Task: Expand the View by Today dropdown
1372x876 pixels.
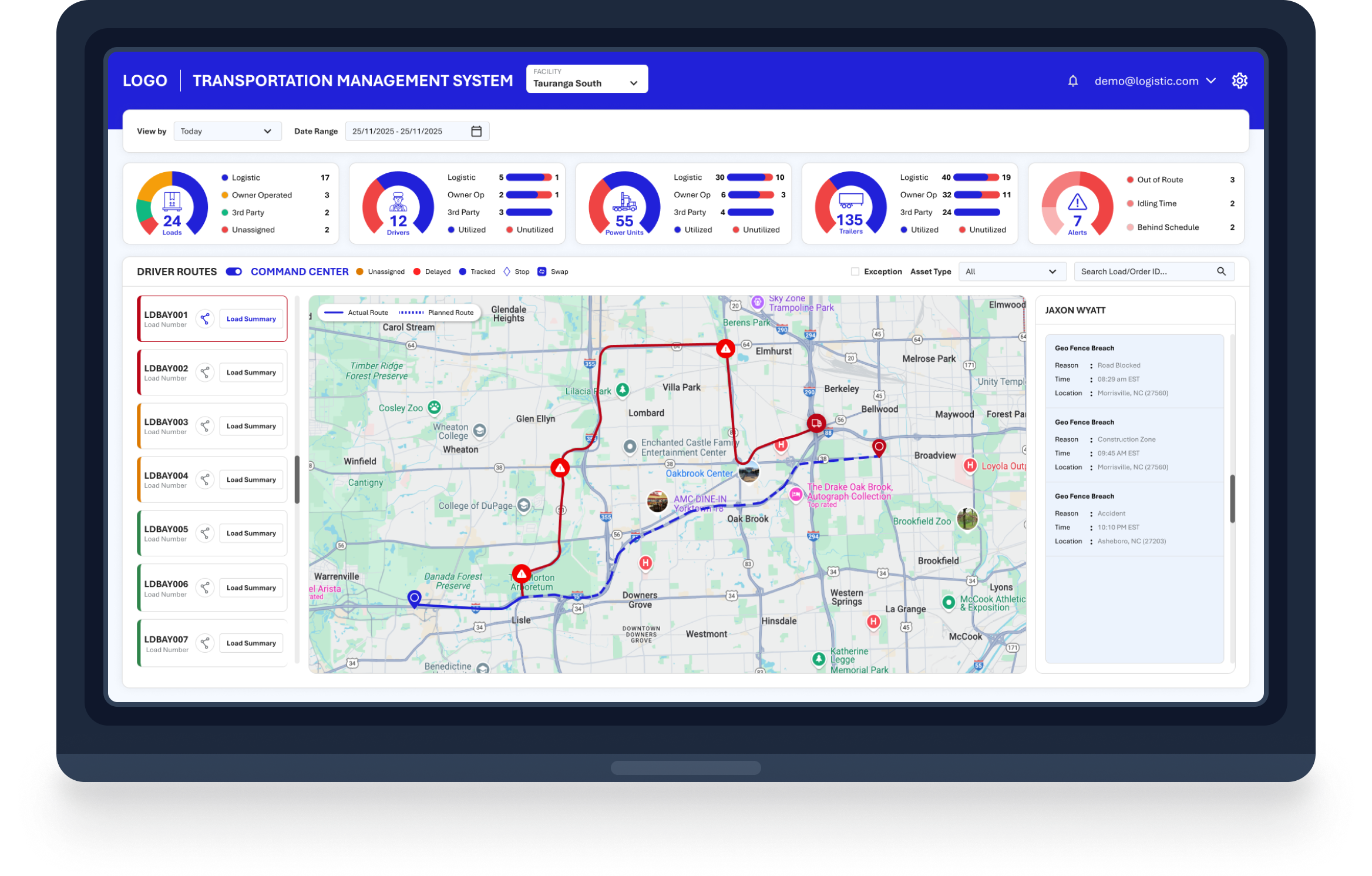Action: pyautogui.click(x=227, y=131)
